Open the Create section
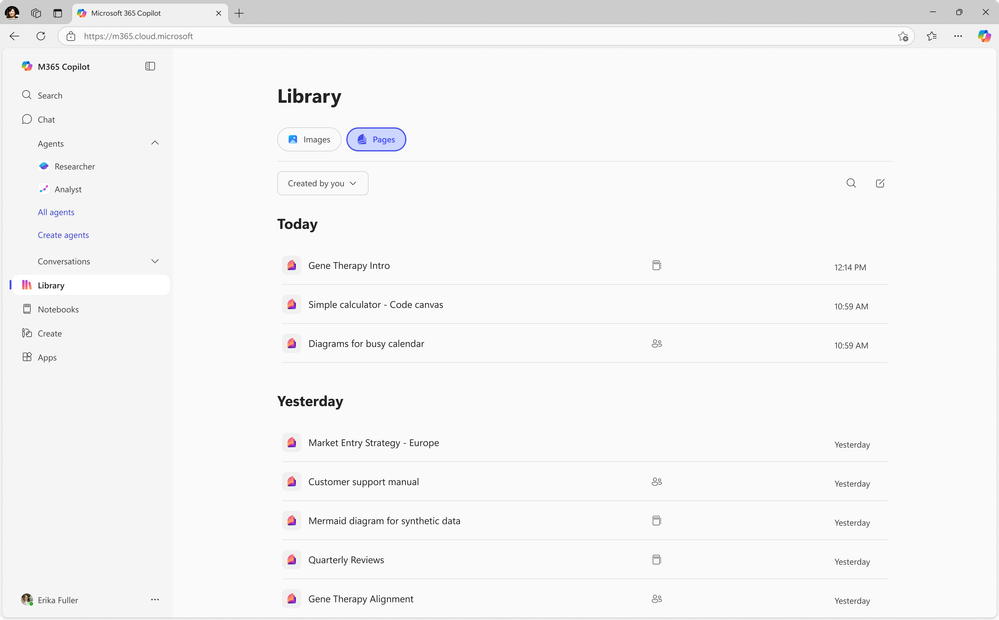This screenshot has width=999, height=620. pos(50,333)
